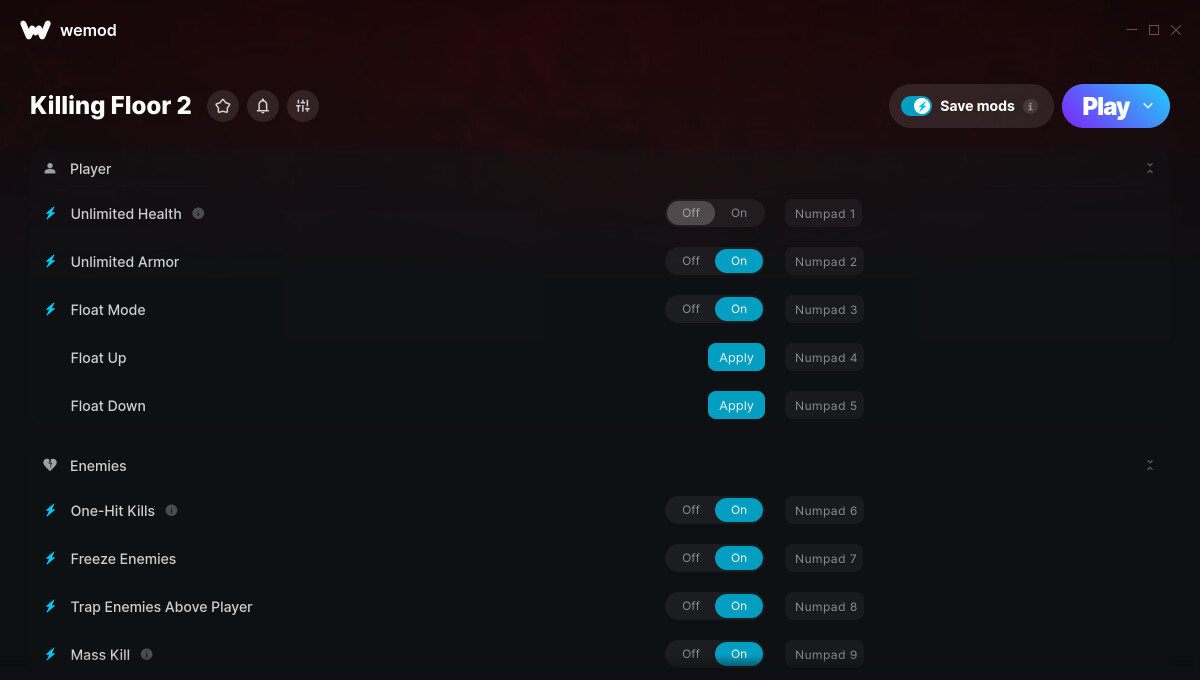The image size is (1200, 680).
Task: Open notifications bell for Killing Floor 2
Action: [x=263, y=106]
